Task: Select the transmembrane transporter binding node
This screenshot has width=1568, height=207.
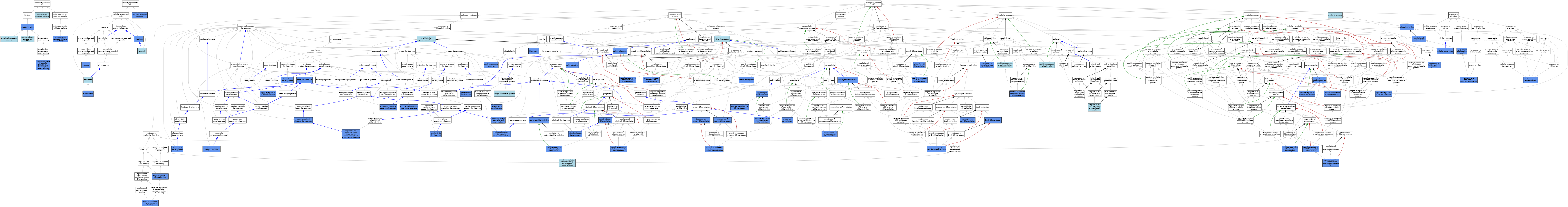Action: [27, 39]
